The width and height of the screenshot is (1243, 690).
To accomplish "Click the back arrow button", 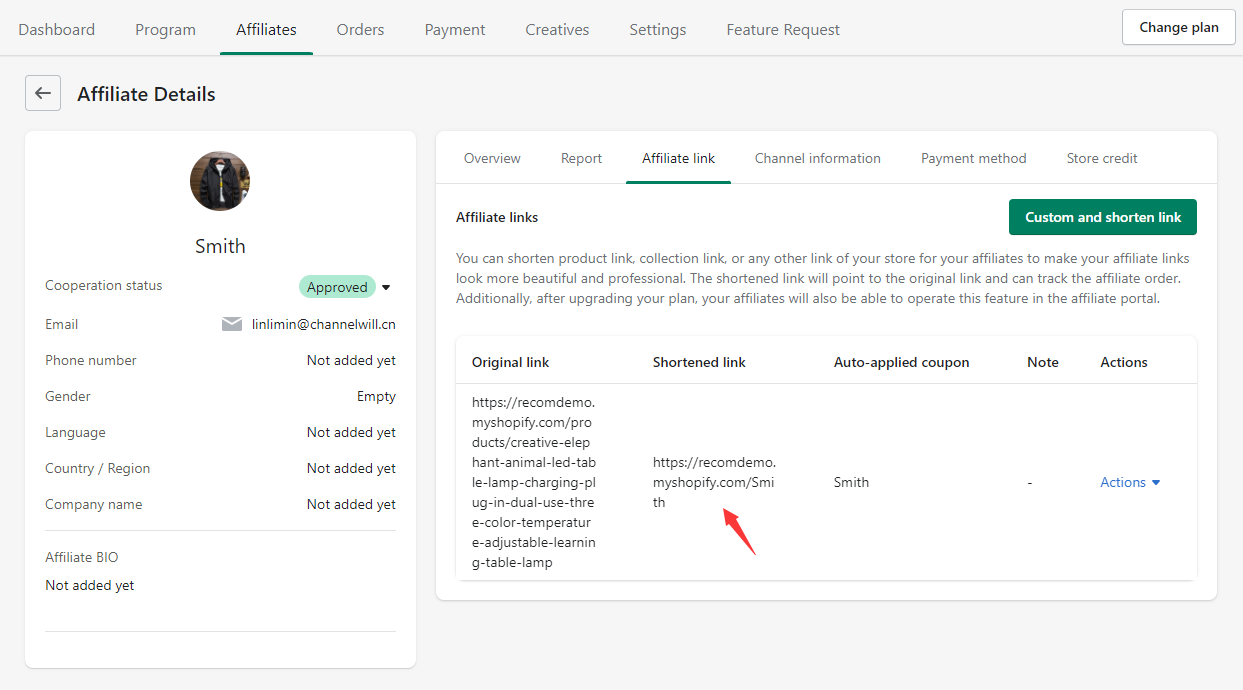I will click(x=43, y=93).
